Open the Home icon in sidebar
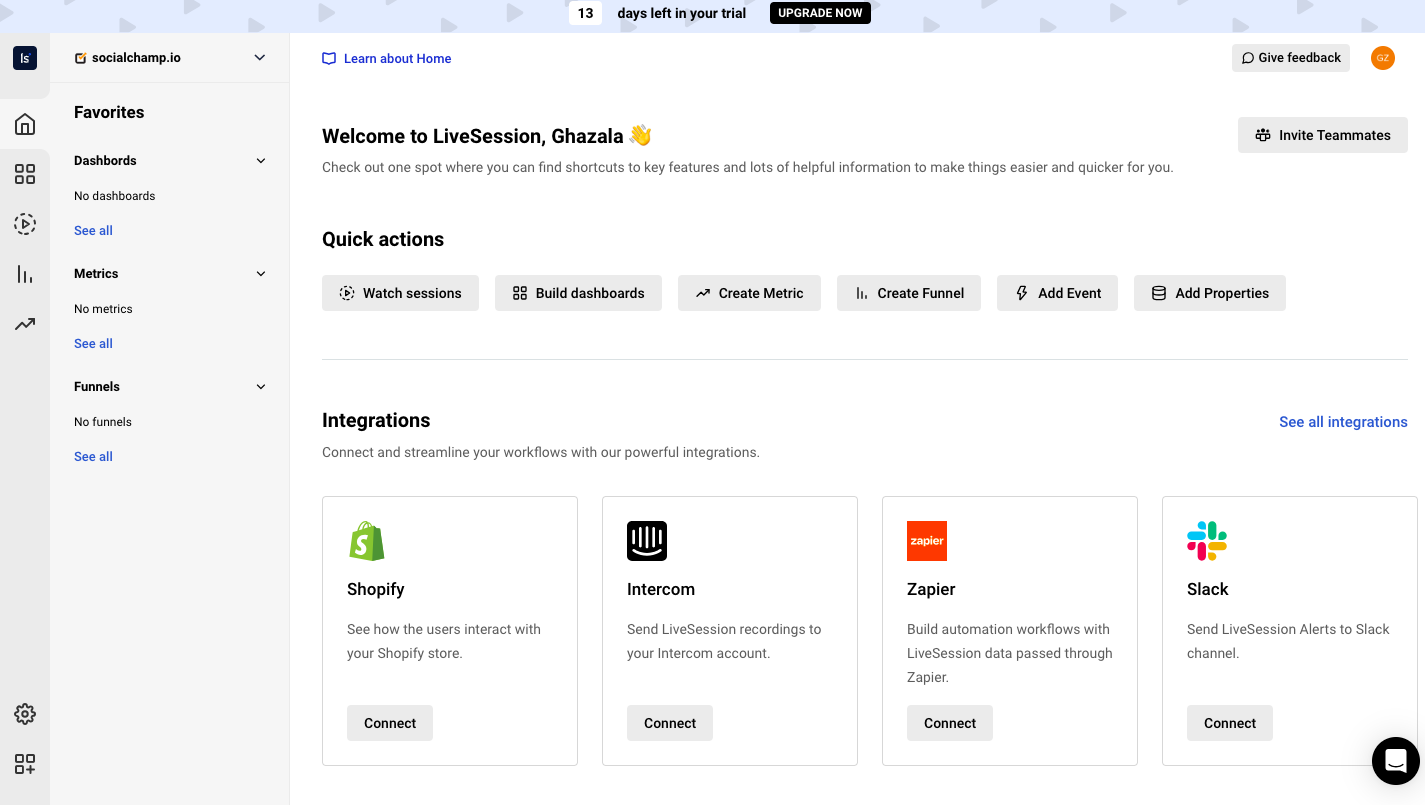Image resolution: width=1425 pixels, height=805 pixels. (x=25, y=124)
